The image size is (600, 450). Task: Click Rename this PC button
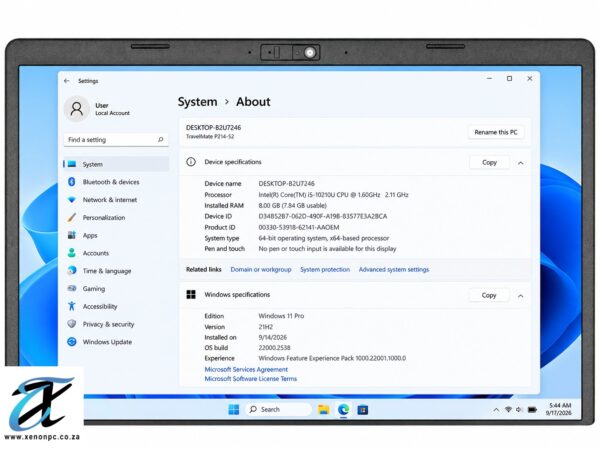pyautogui.click(x=496, y=132)
